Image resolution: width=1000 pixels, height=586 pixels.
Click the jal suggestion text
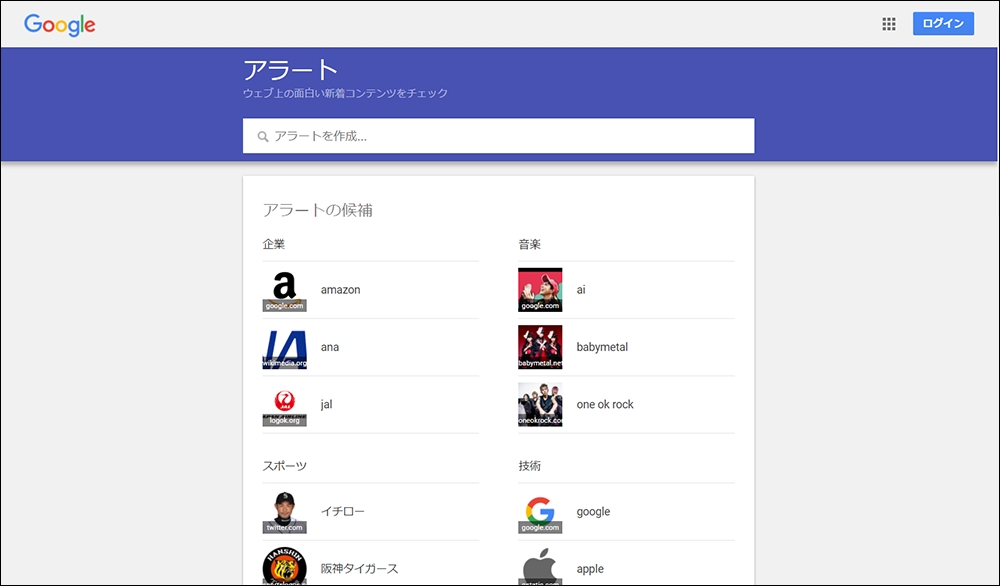(327, 404)
